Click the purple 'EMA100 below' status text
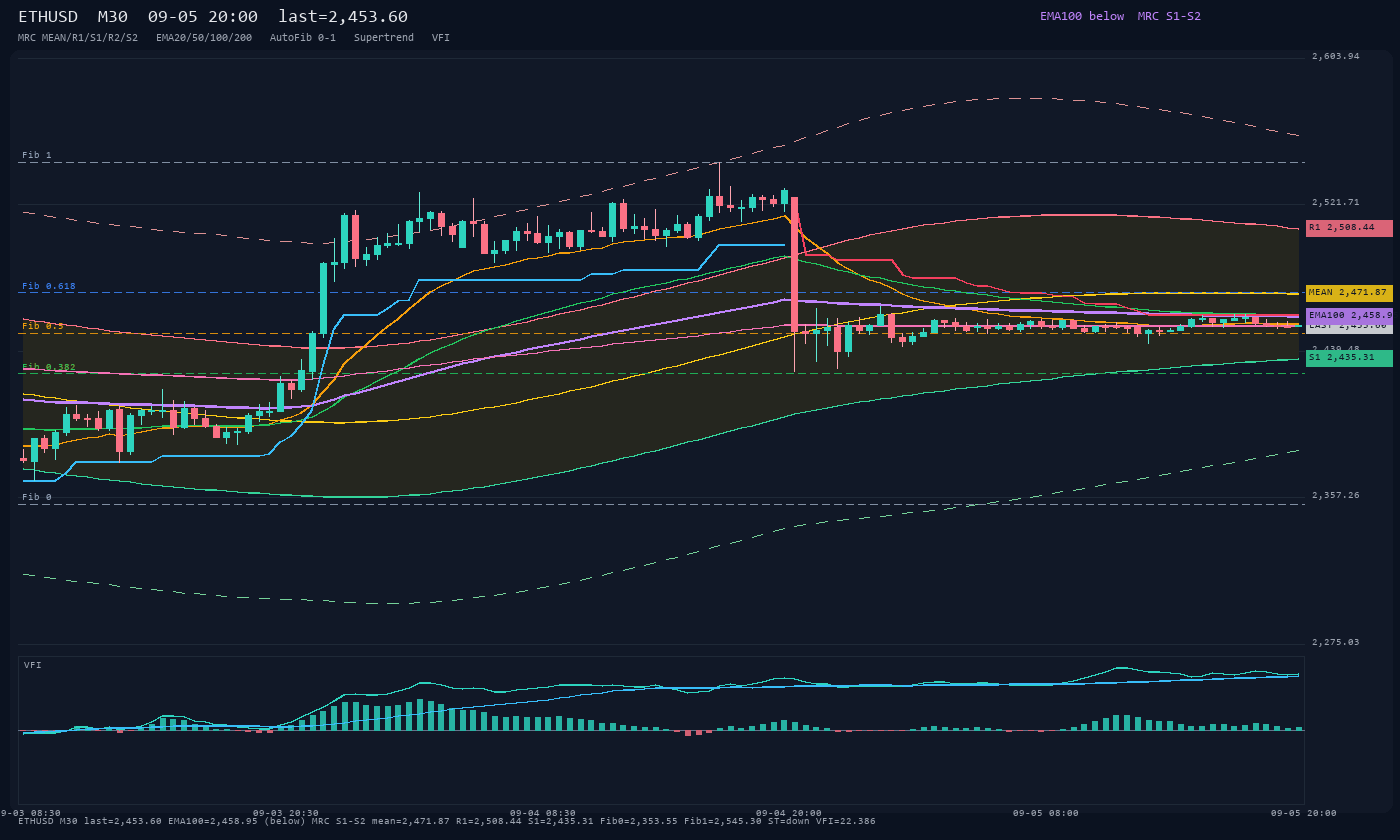Viewport: 1400px width, 840px height. click(x=1082, y=16)
